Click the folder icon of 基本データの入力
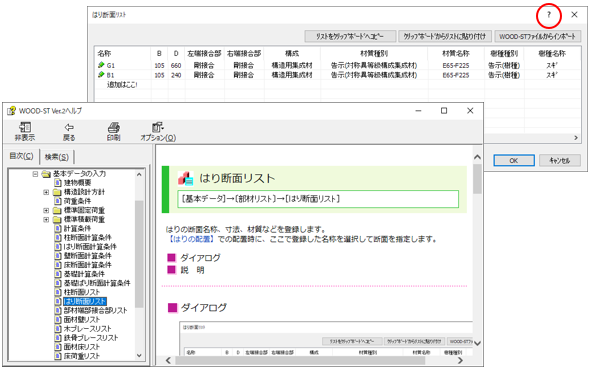This screenshot has width=590, height=370. click(46, 174)
